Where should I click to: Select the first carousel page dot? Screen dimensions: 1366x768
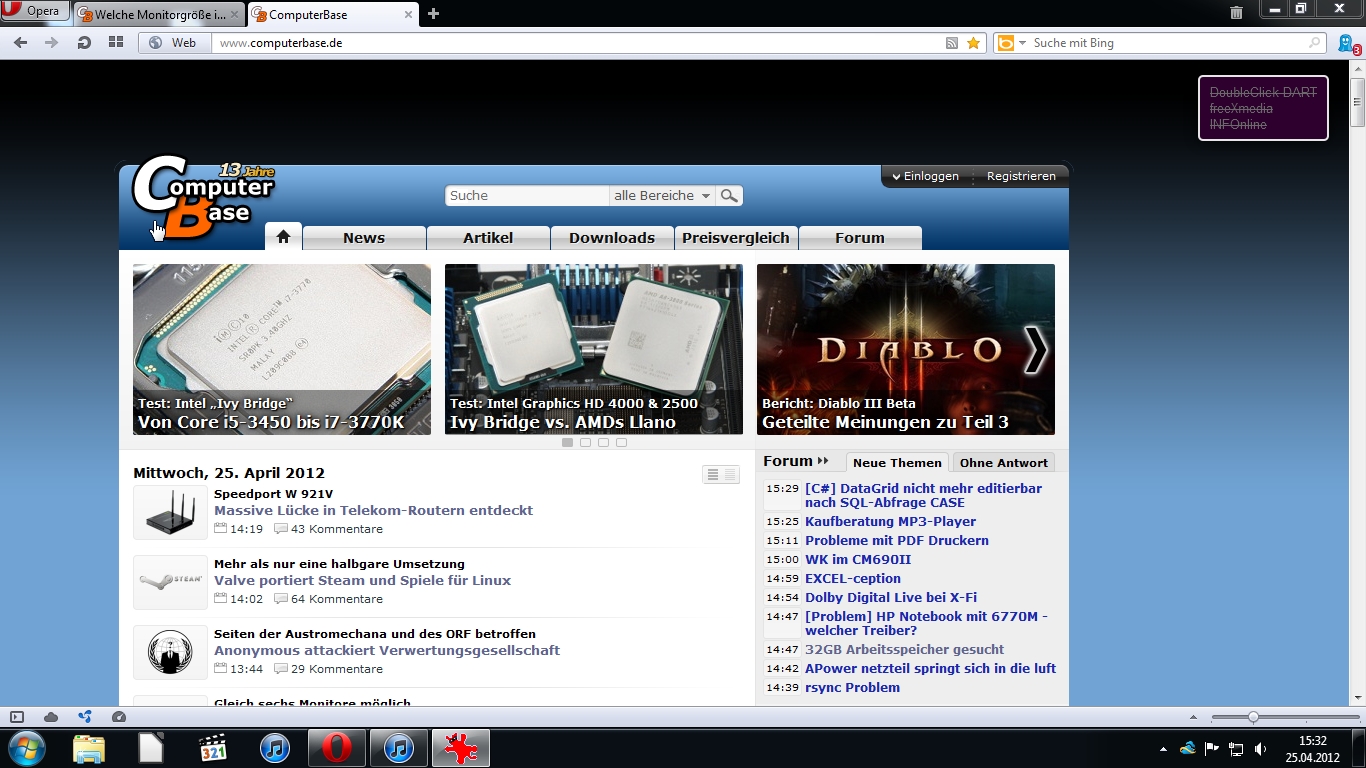coord(568,442)
